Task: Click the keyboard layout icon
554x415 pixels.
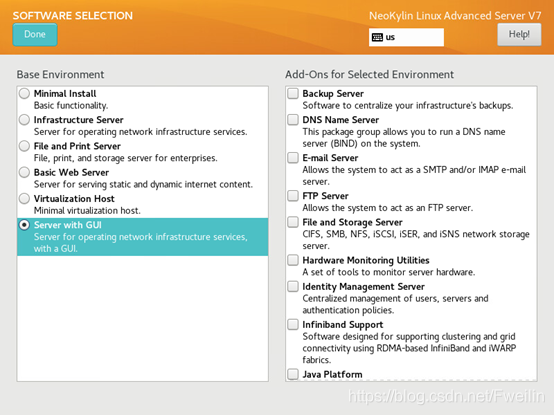Action: click(x=377, y=37)
